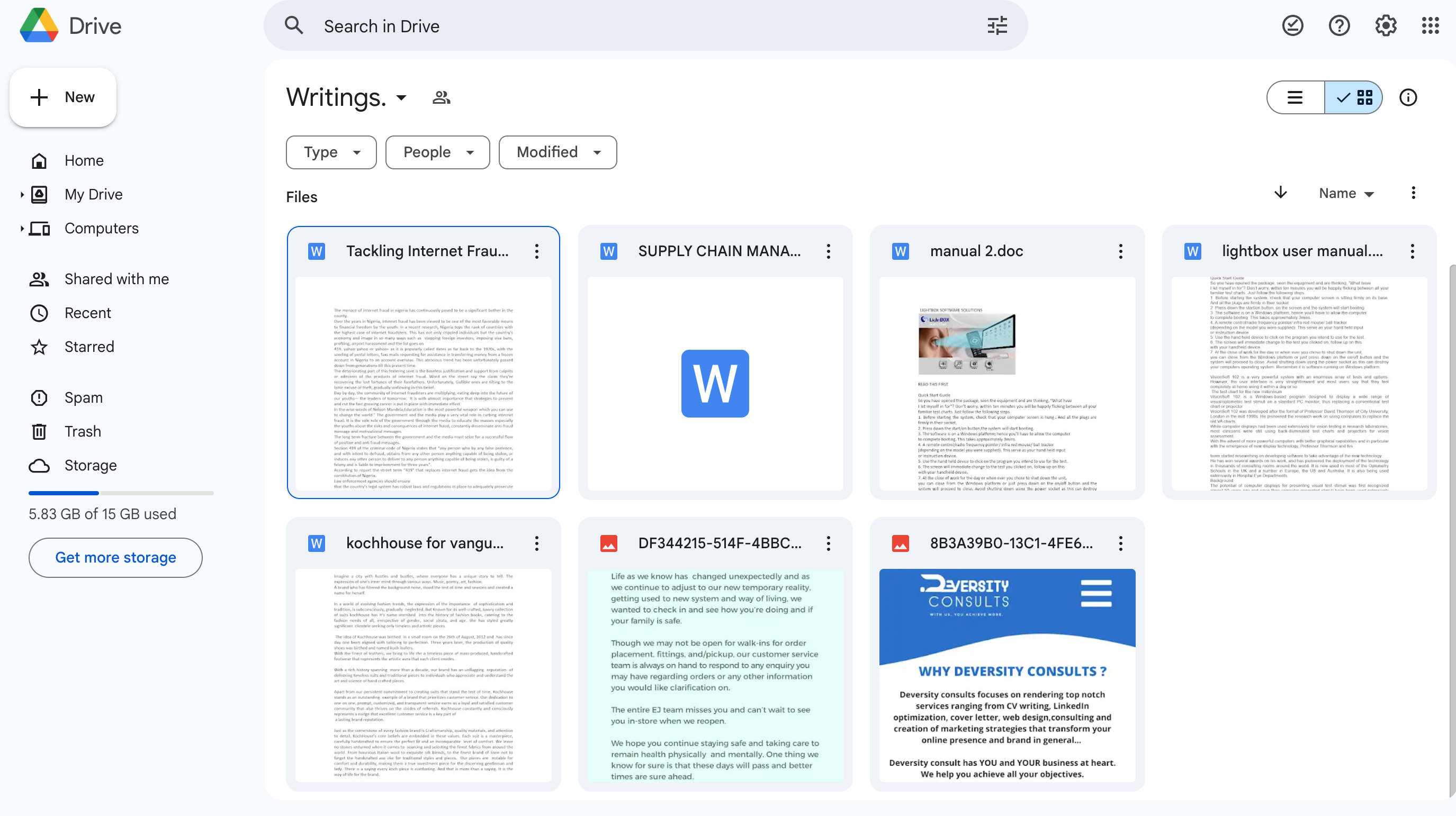
Task: Click the vertical scrollbar on the right
Action: [x=1453, y=531]
